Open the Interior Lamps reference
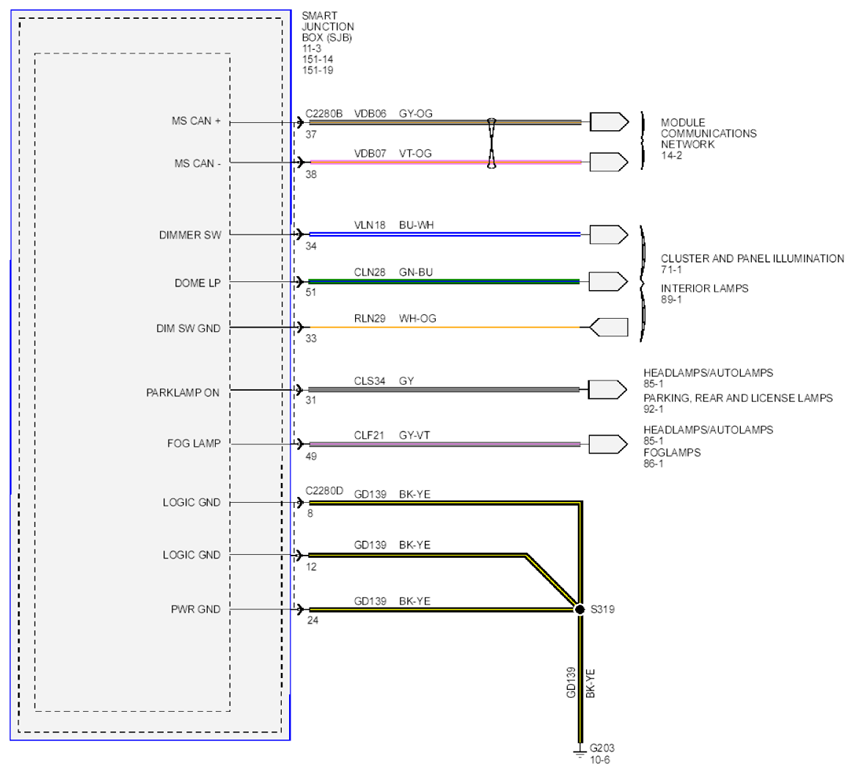The height and width of the screenshot is (773, 854). [704, 288]
